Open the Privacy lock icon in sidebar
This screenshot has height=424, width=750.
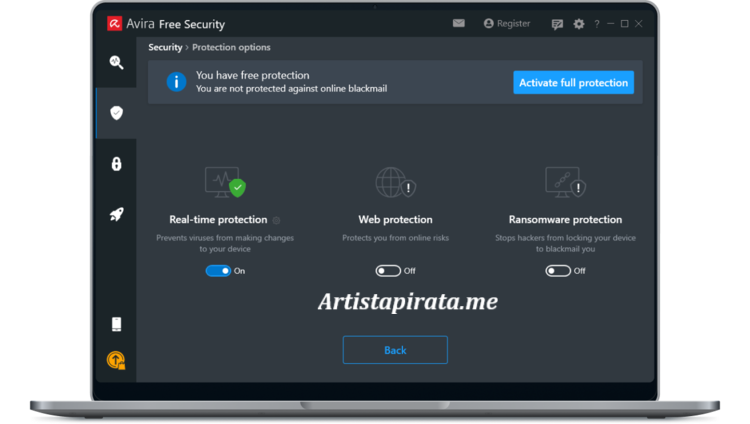pyautogui.click(x=116, y=164)
